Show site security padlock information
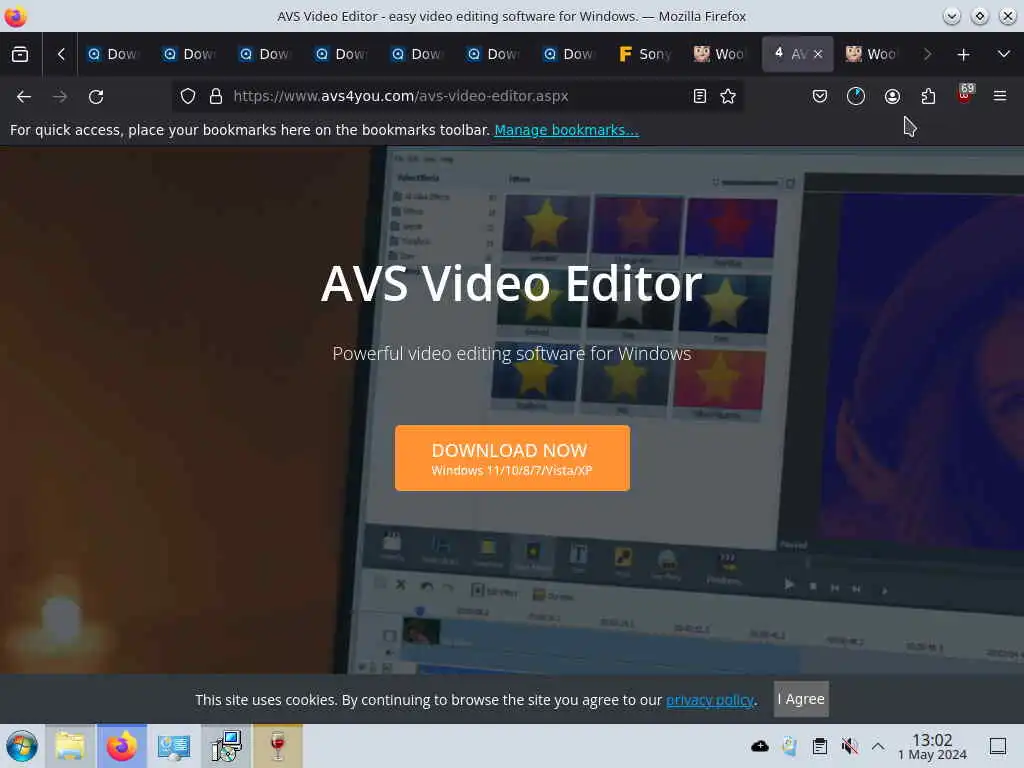 pos(216,97)
